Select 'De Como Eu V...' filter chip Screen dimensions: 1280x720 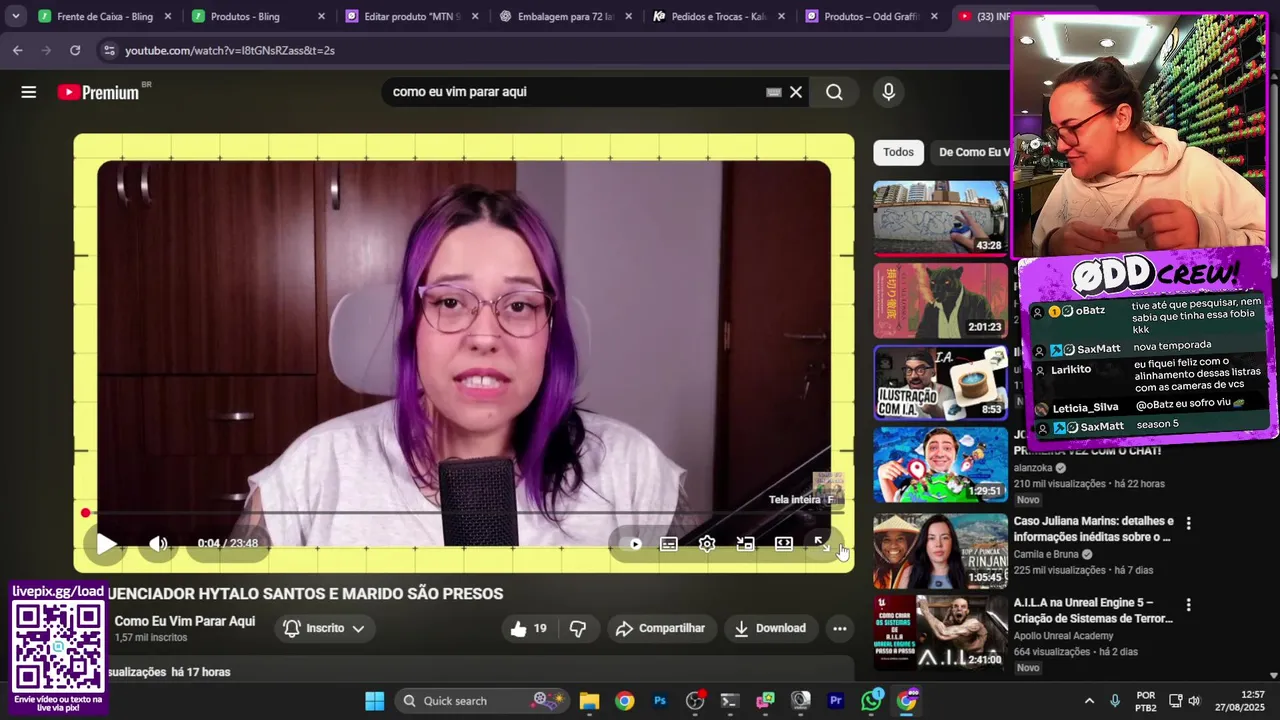(x=972, y=152)
